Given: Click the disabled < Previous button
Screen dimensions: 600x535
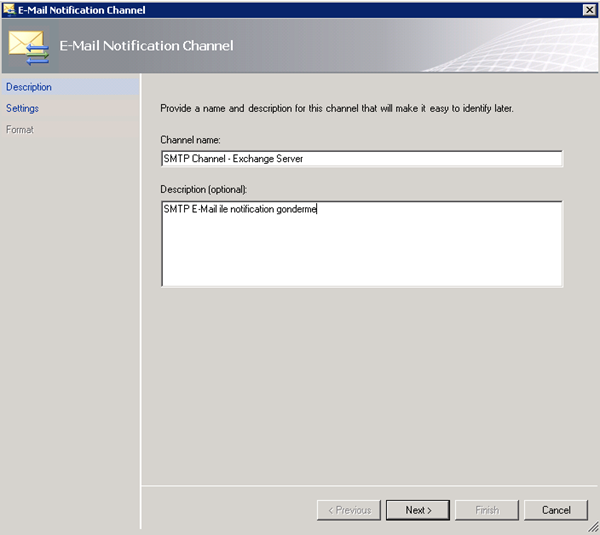Looking at the screenshot, I should pos(349,510).
